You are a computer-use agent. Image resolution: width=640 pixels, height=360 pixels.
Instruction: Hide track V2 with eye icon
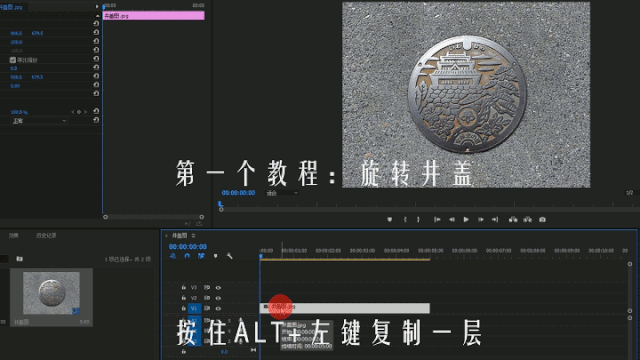point(218,298)
